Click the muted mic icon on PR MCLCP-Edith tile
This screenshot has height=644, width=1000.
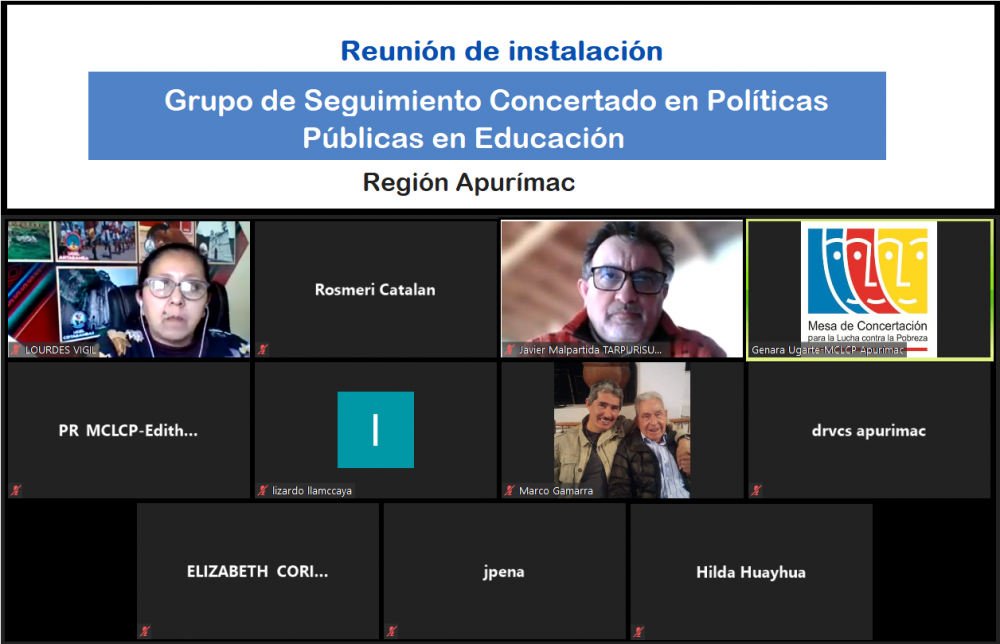[16, 490]
